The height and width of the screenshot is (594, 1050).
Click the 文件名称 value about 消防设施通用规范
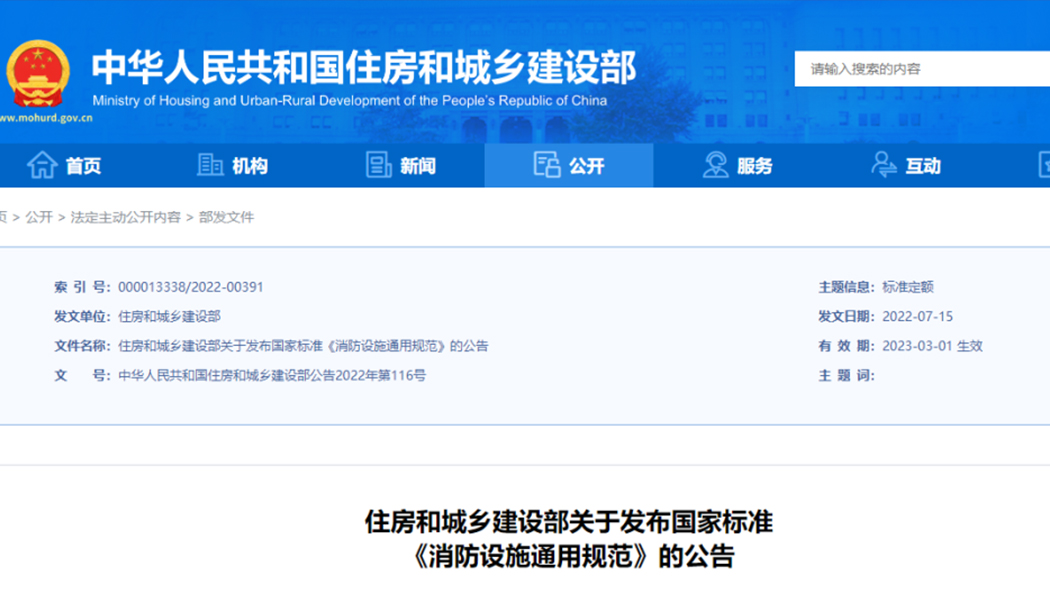click(x=303, y=346)
